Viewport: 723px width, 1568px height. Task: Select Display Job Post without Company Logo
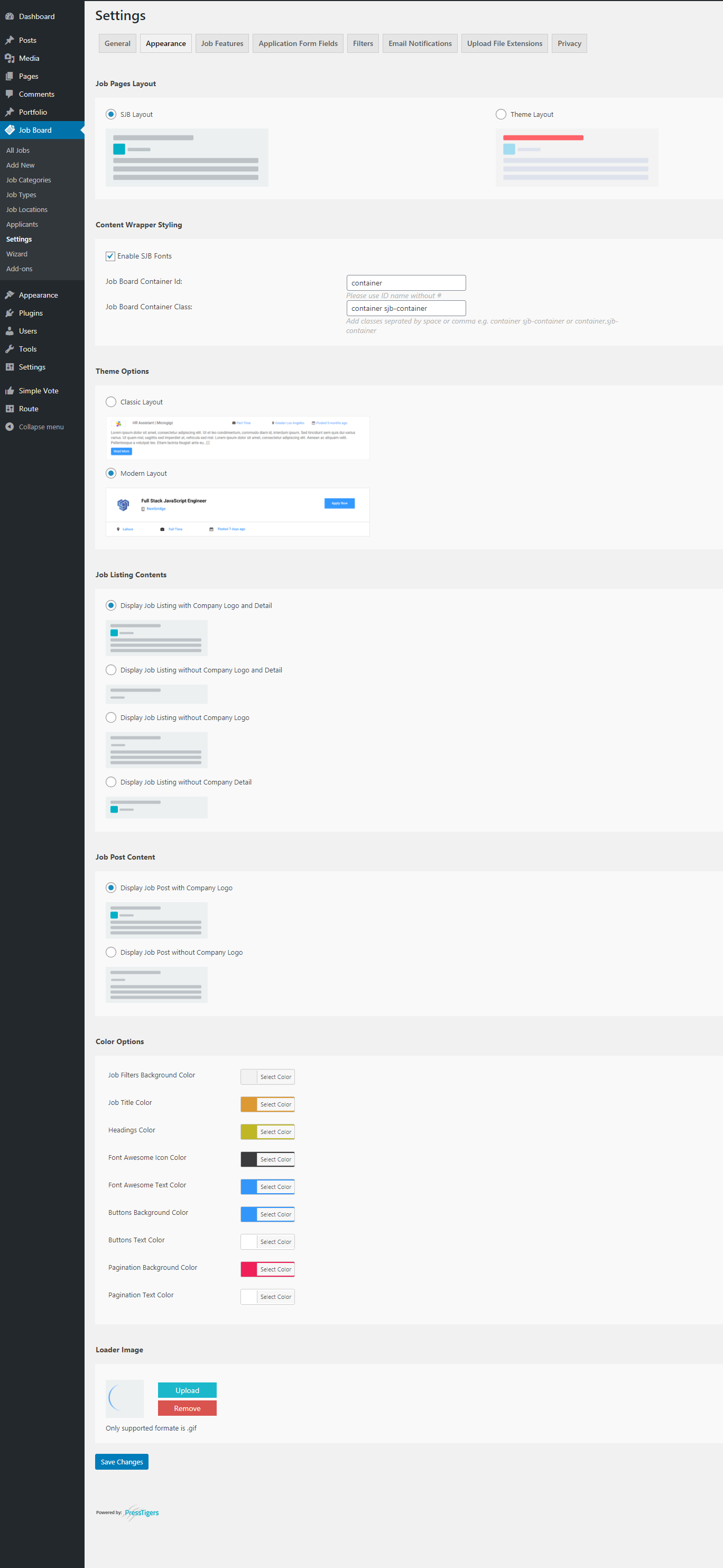pos(111,953)
